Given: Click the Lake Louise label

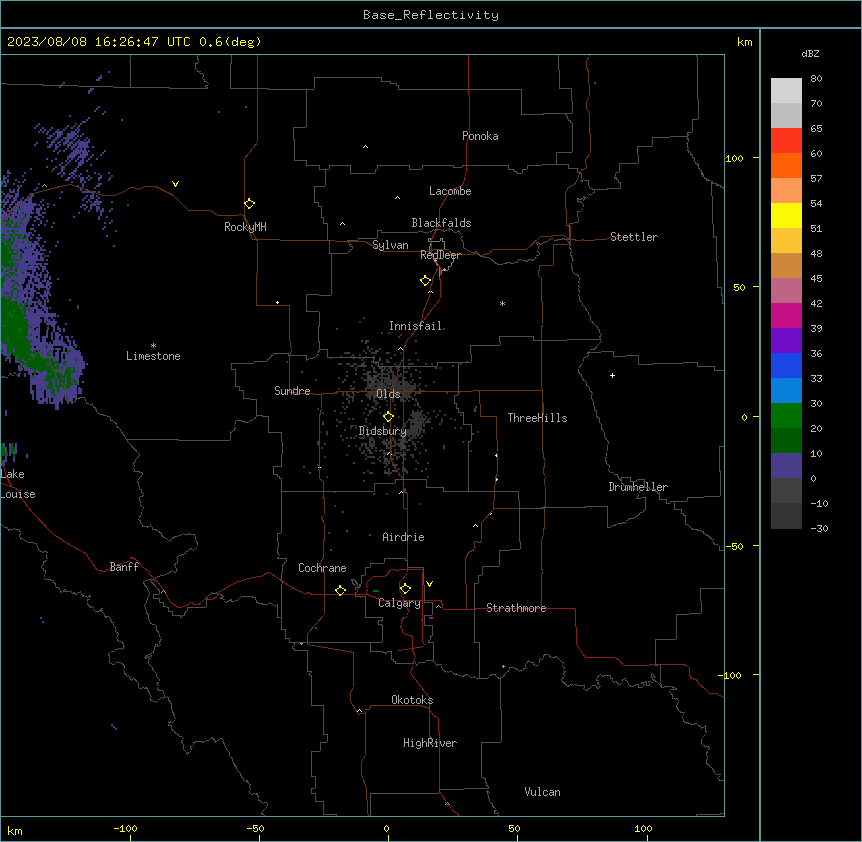Looking at the screenshot, I should click(18, 484).
